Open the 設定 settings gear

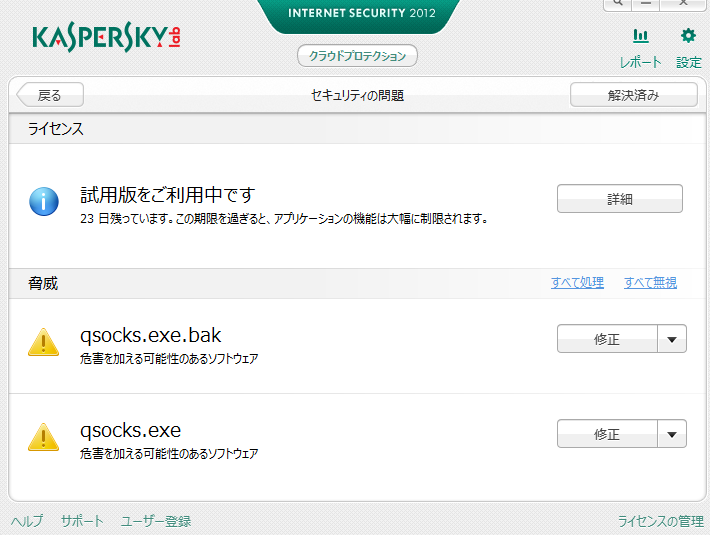(688, 48)
